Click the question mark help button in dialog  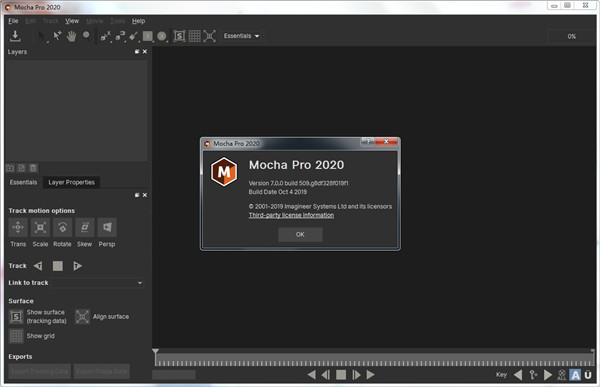click(367, 141)
